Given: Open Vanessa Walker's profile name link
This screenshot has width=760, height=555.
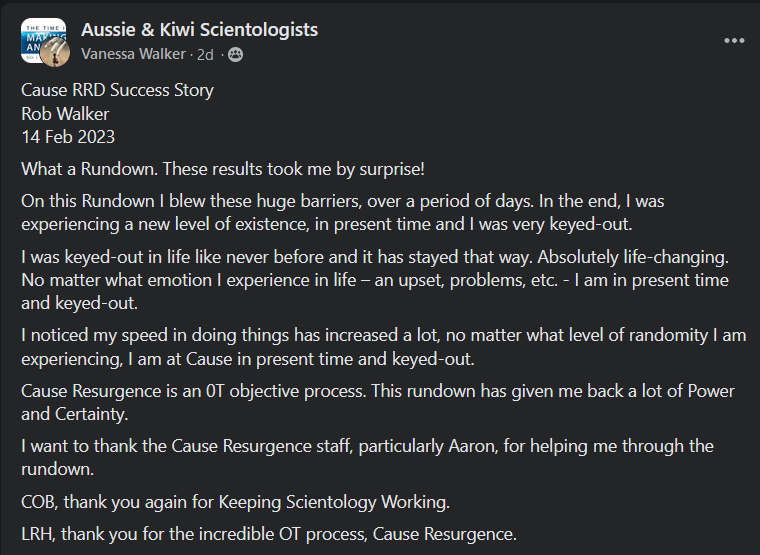Looking at the screenshot, I should tap(133, 54).
